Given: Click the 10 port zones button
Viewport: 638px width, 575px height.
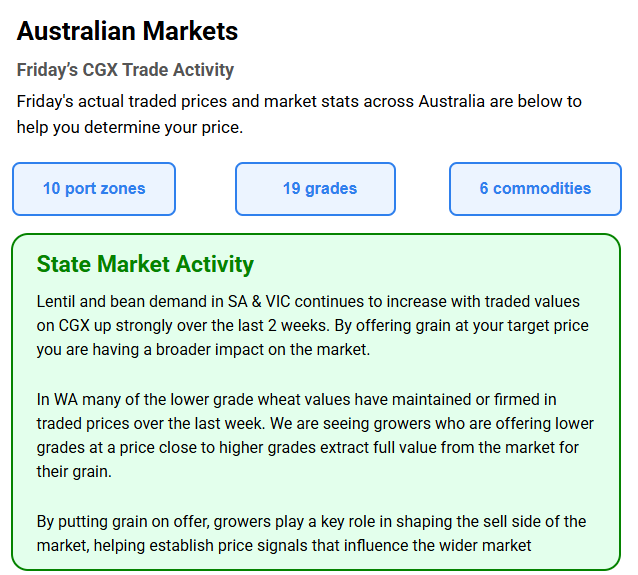Looking at the screenshot, I should pyautogui.click(x=94, y=188).
